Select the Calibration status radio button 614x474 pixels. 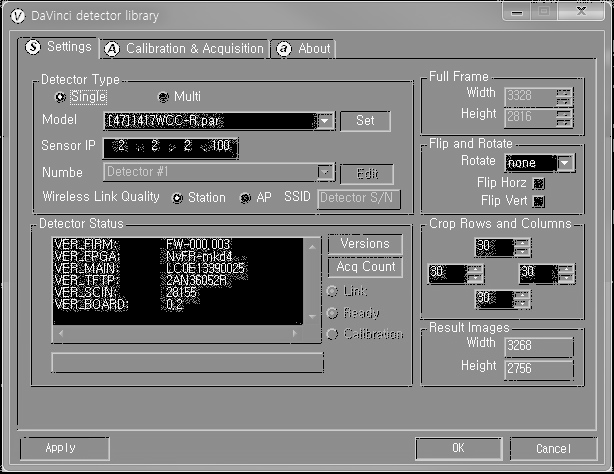tap(332, 334)
